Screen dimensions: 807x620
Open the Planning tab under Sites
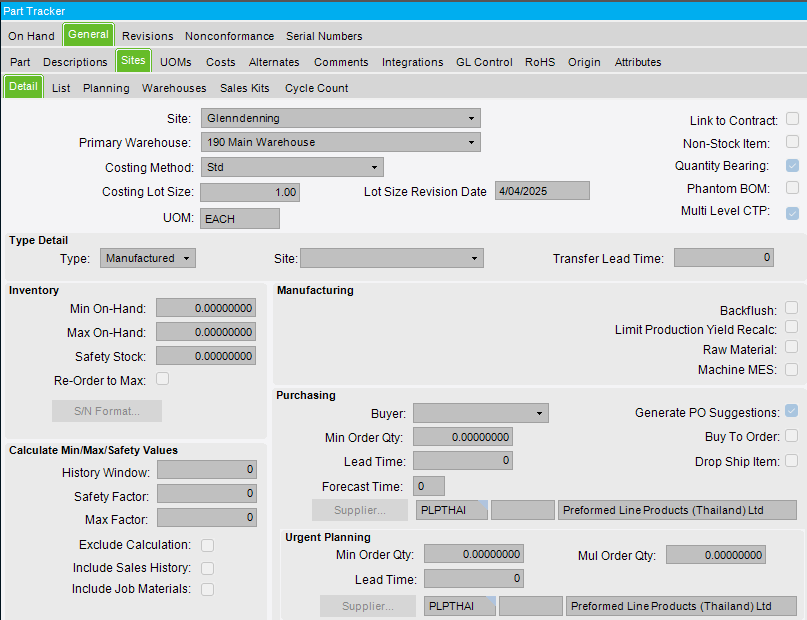coord(106,88)
